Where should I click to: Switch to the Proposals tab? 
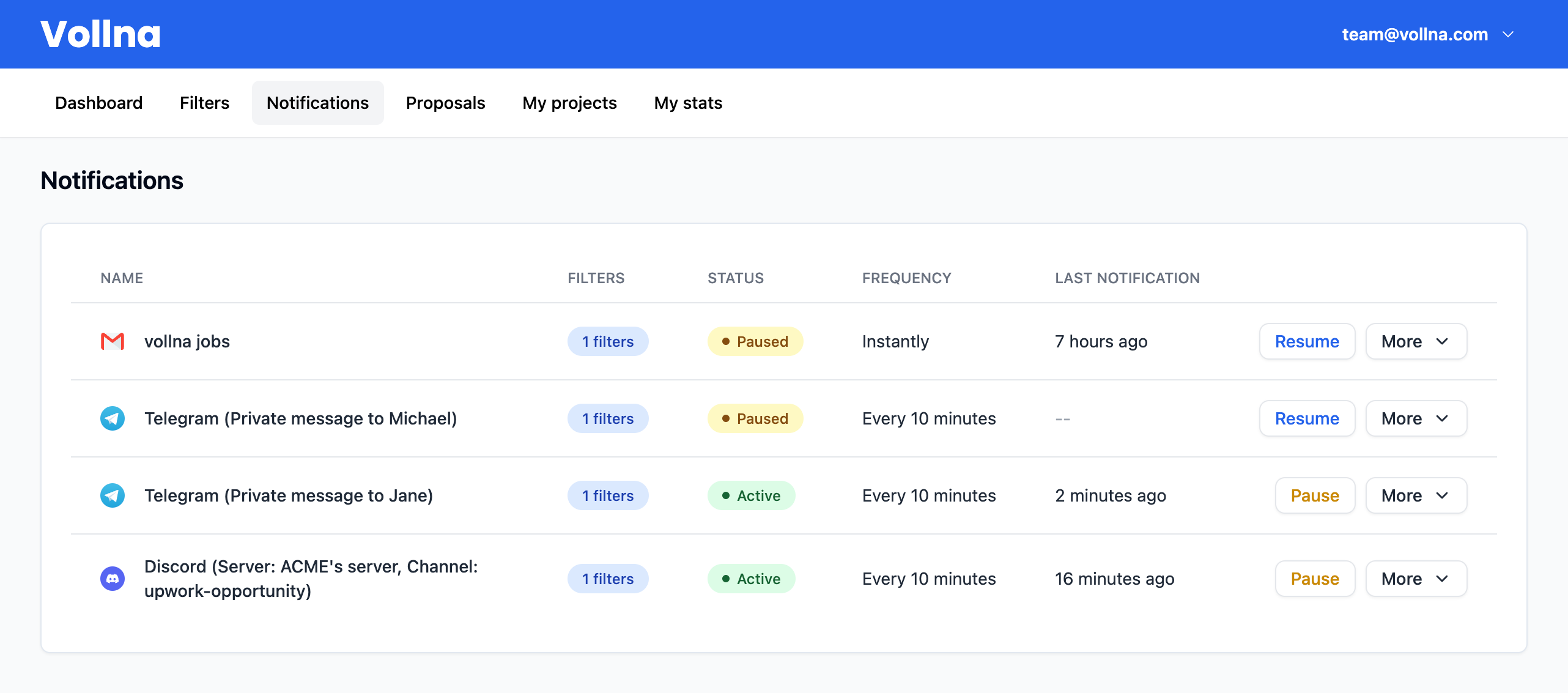(445, 103)
